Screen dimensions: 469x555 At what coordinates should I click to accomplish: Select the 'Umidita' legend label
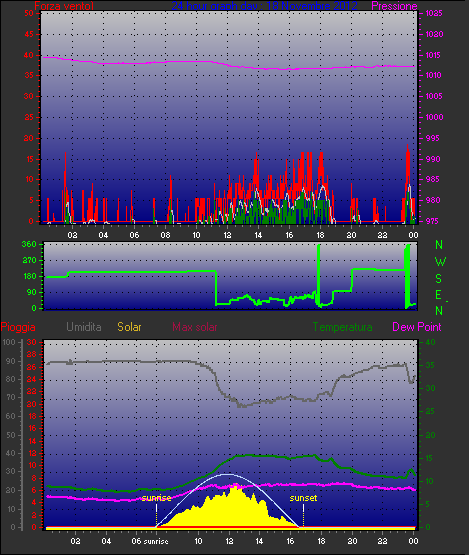point(84,327)
